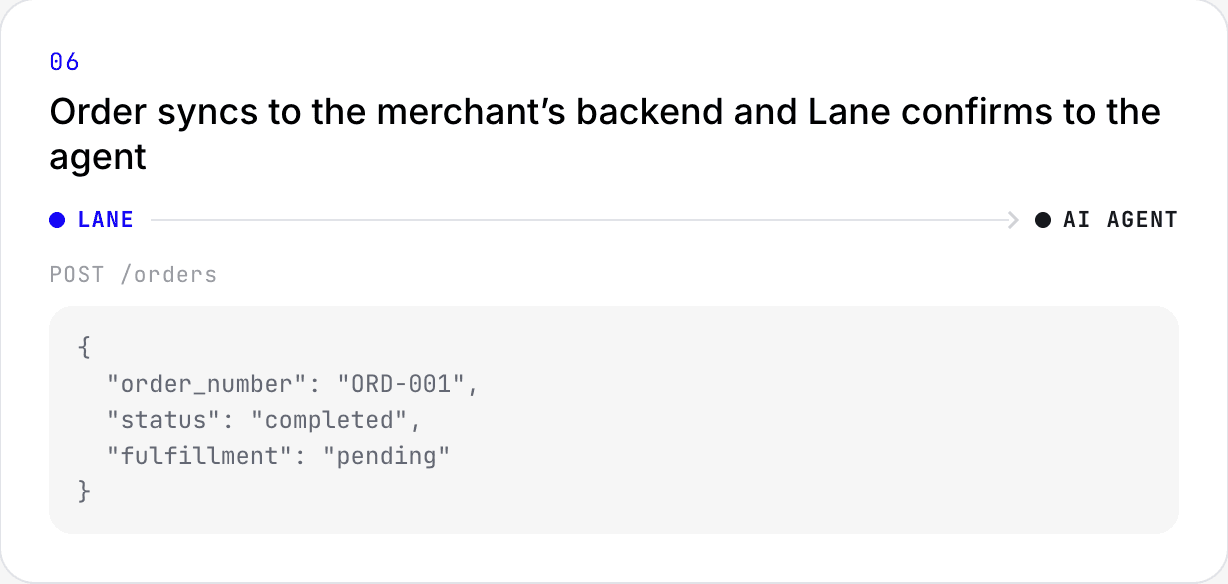1228x584 pixels.
Task: Click the word POST in the endpoint
Action: (x=77, y=274)
